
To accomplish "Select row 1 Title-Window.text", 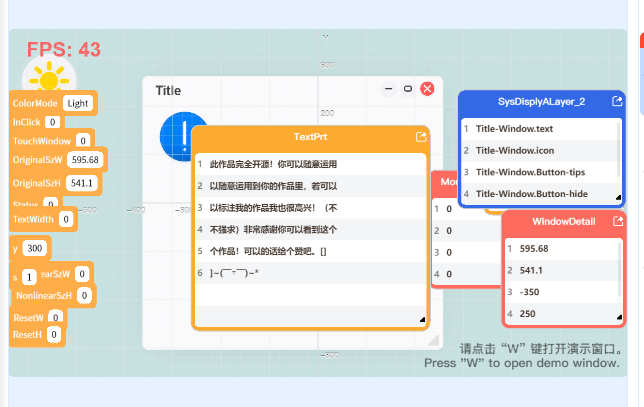I will pyautogui.click(x=539, y=129).
